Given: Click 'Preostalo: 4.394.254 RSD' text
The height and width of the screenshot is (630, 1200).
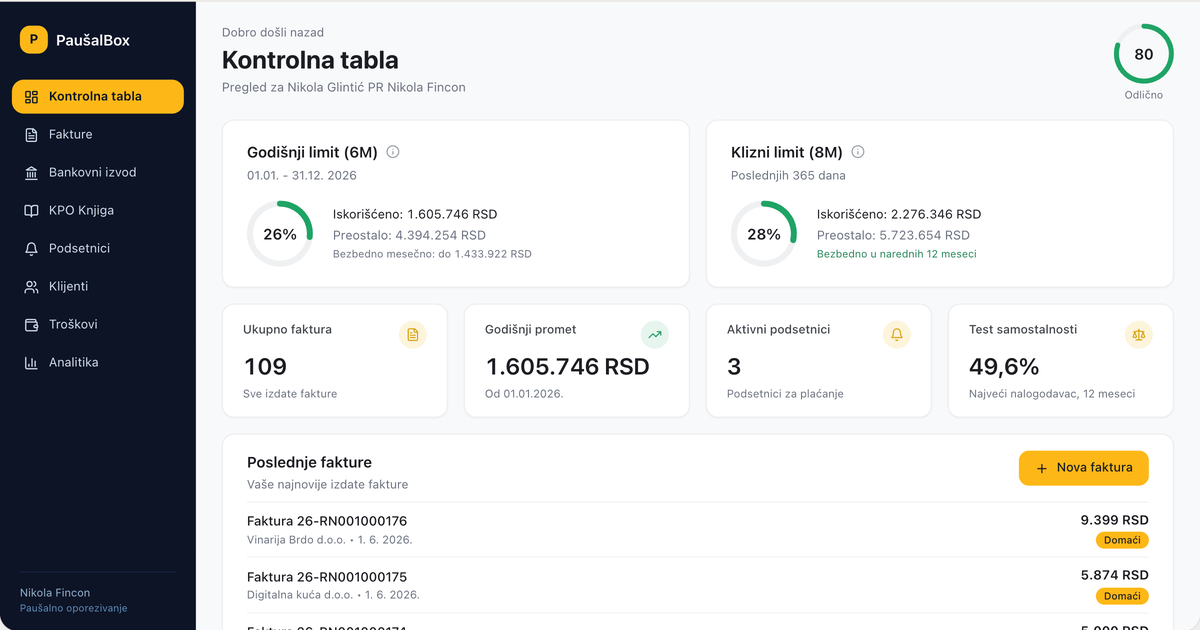Looking at the screenshot, I should pos(410,235).
